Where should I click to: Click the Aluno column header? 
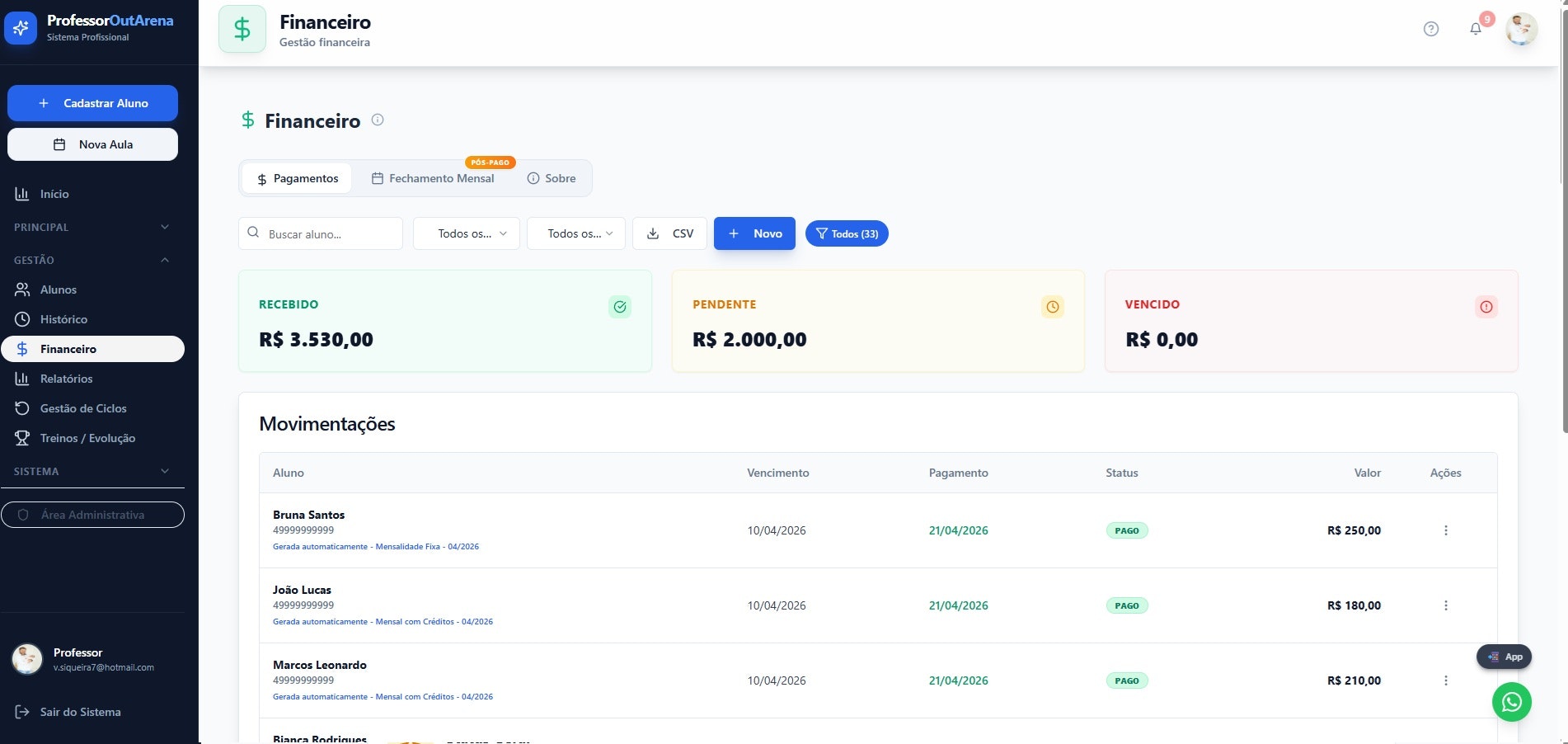pyautogui.click(x=289, y=473)
